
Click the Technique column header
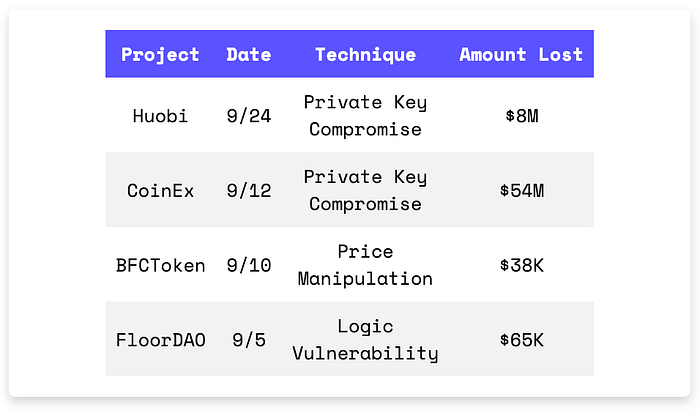pyautogui.click(x=365, y=55)
